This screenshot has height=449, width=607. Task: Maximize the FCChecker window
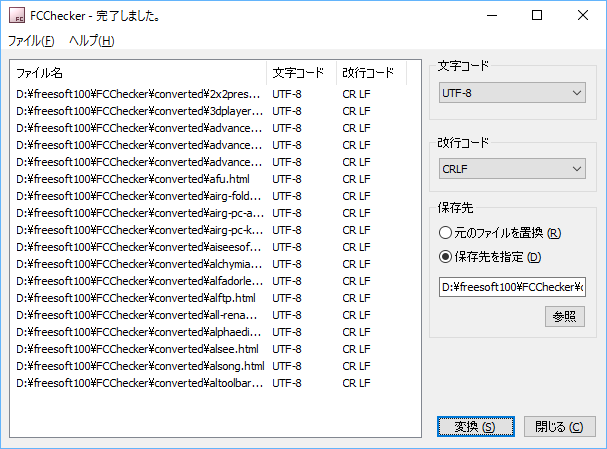(537, 15)
